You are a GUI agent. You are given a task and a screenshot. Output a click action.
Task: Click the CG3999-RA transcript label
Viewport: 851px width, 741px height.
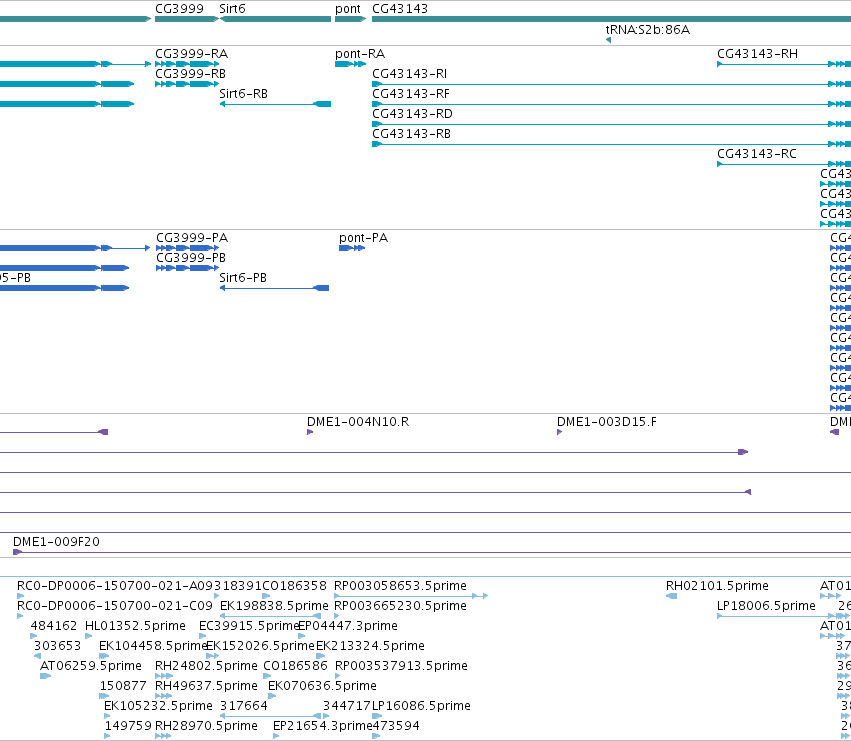192,54
